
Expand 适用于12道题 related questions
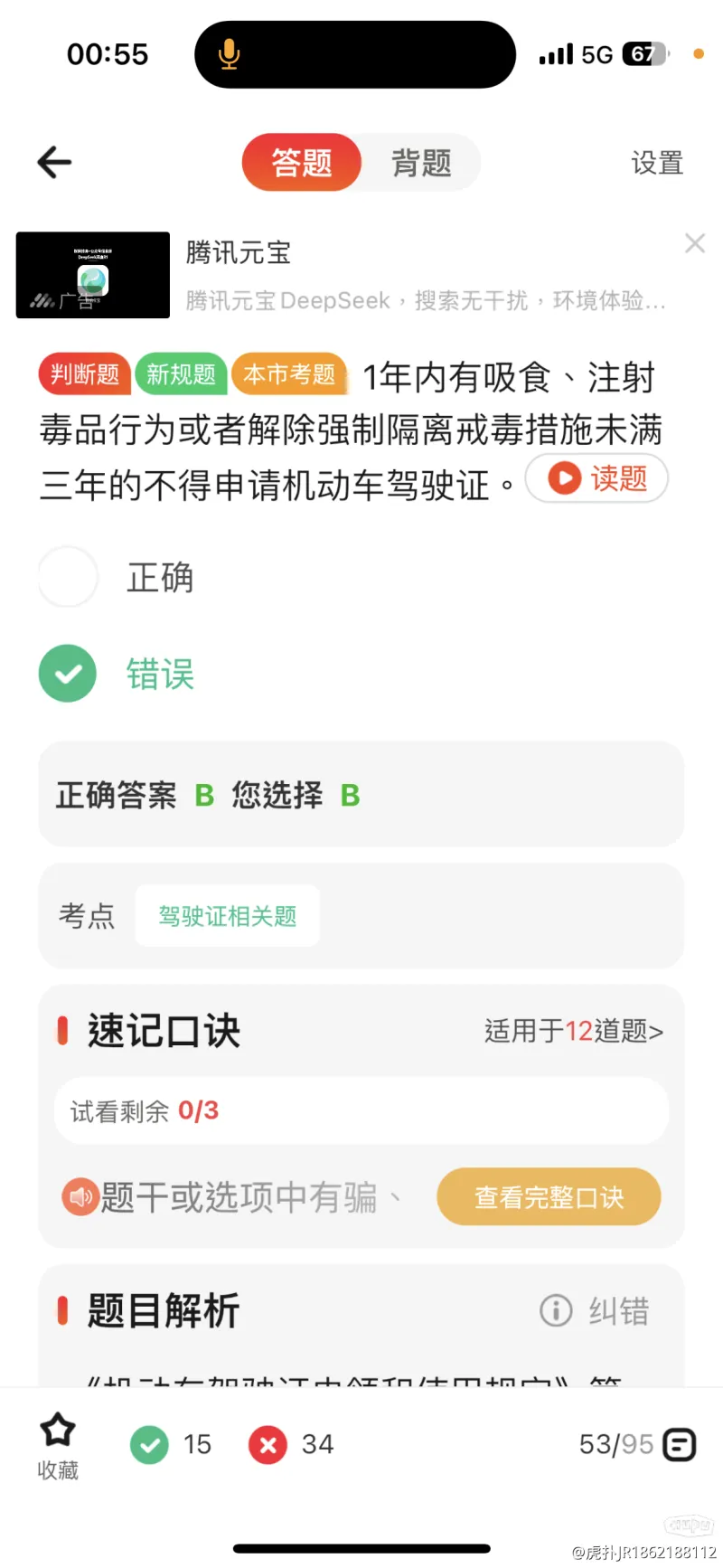[x=574, y=1031]
